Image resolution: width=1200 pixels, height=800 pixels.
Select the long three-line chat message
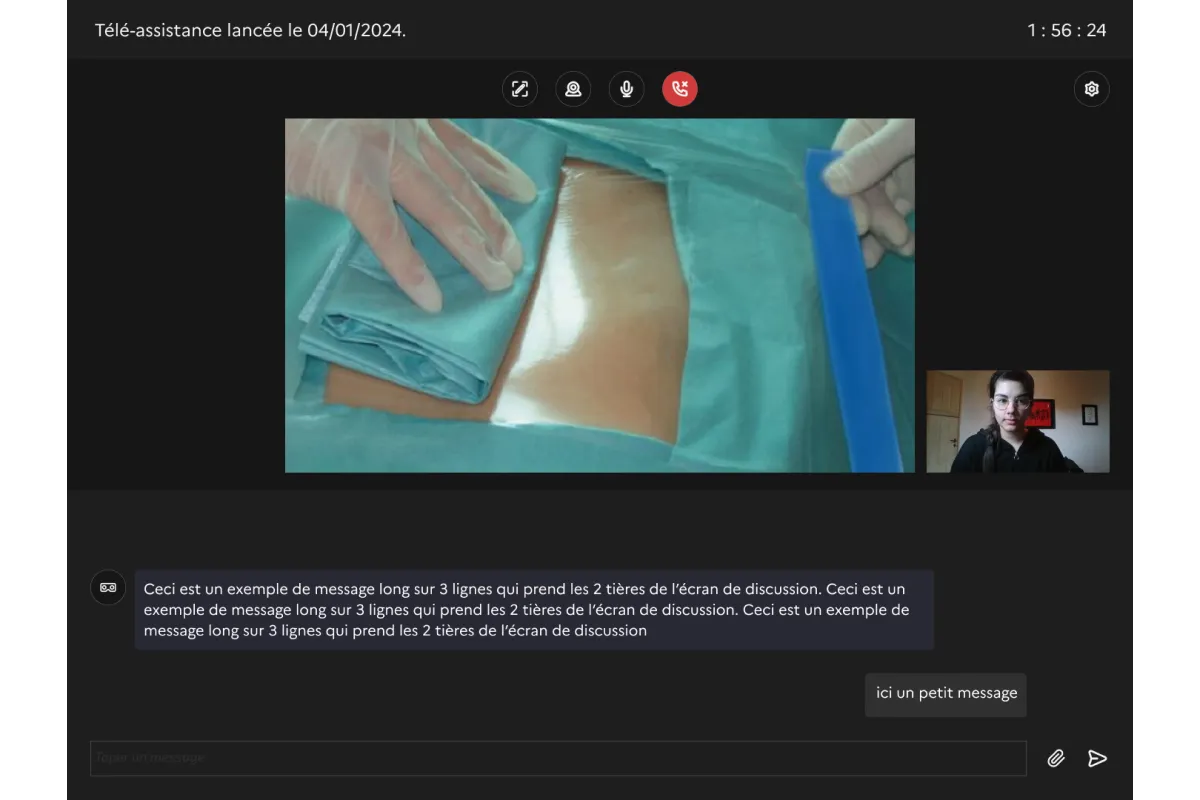click(535, 609)
